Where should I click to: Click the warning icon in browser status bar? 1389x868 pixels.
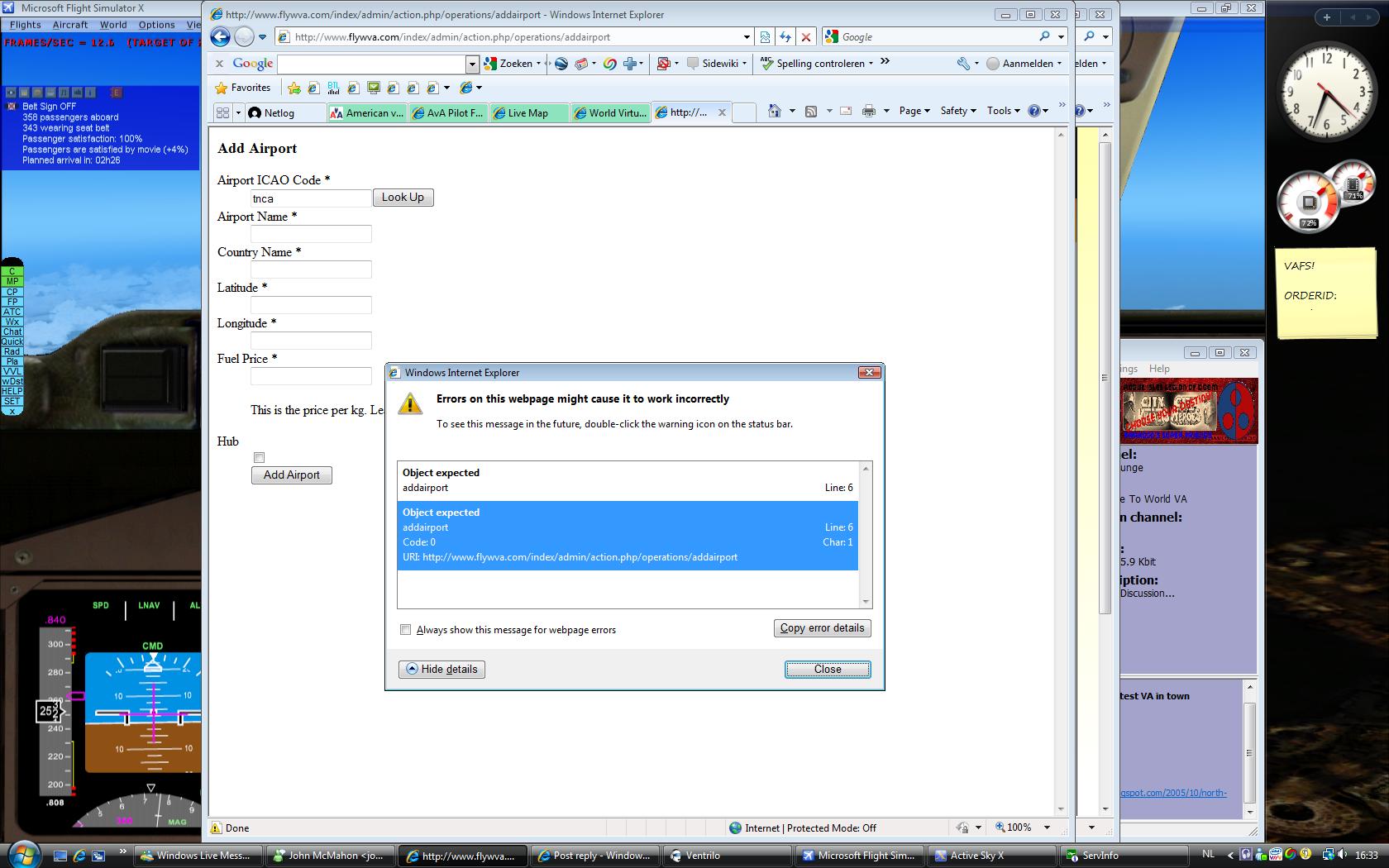[216, 827]
